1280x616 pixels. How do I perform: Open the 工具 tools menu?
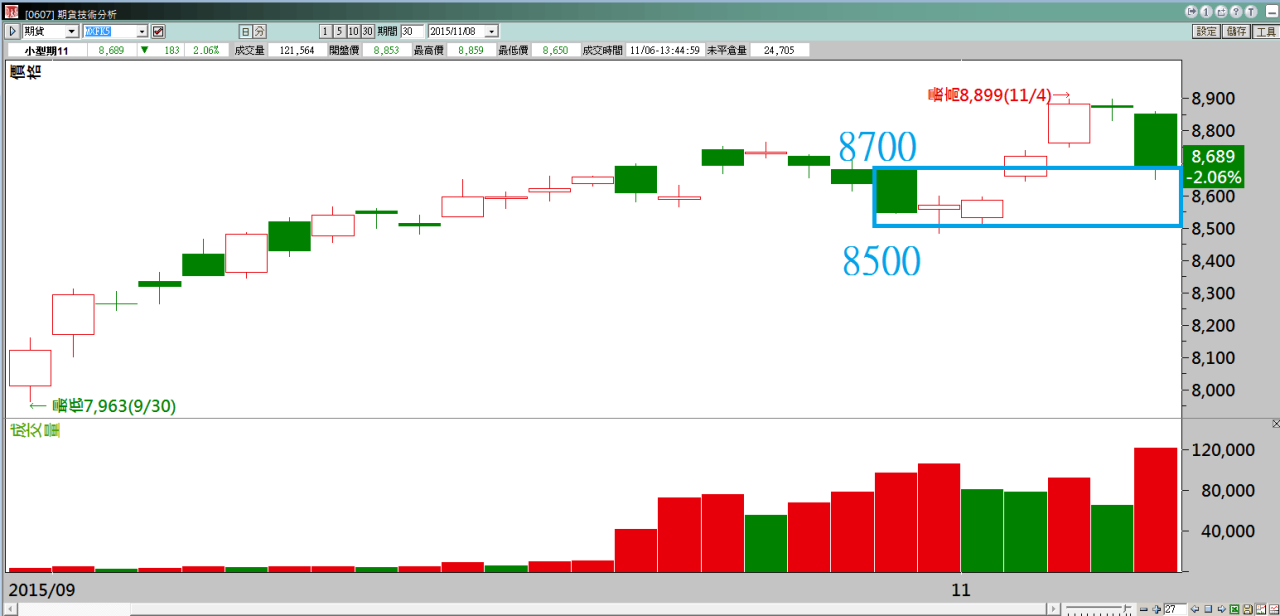1265,32
